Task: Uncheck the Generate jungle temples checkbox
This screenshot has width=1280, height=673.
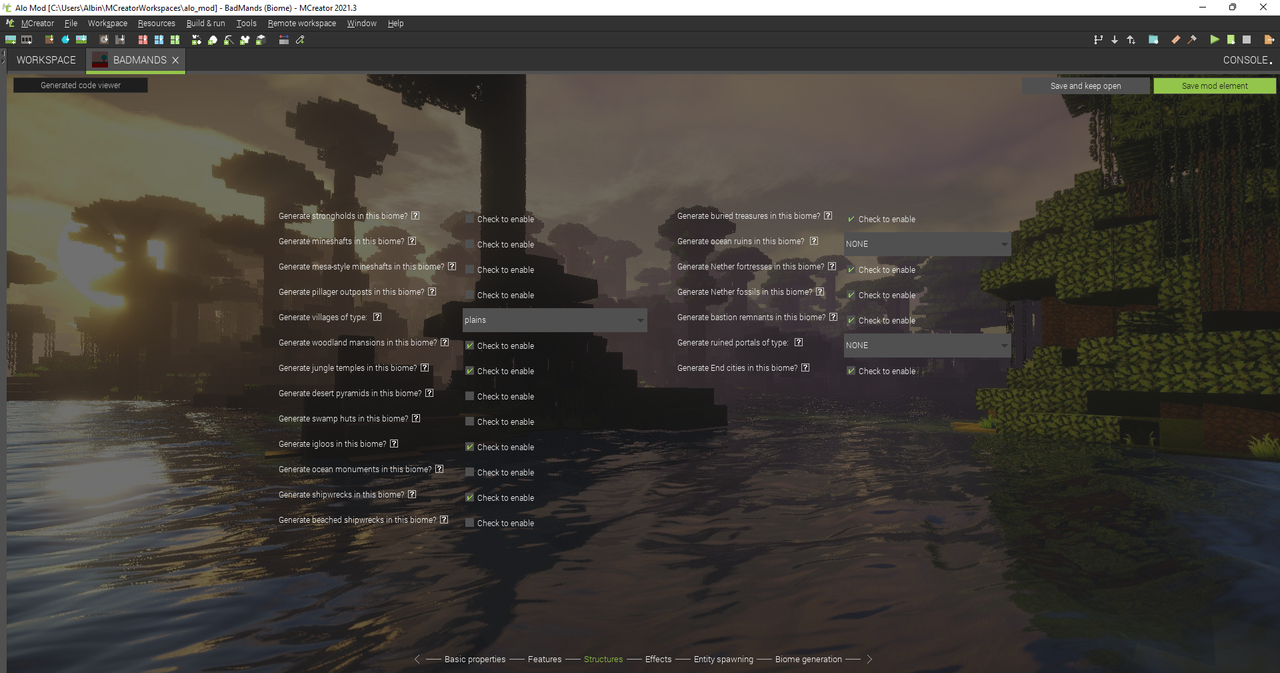Action: 469,370
